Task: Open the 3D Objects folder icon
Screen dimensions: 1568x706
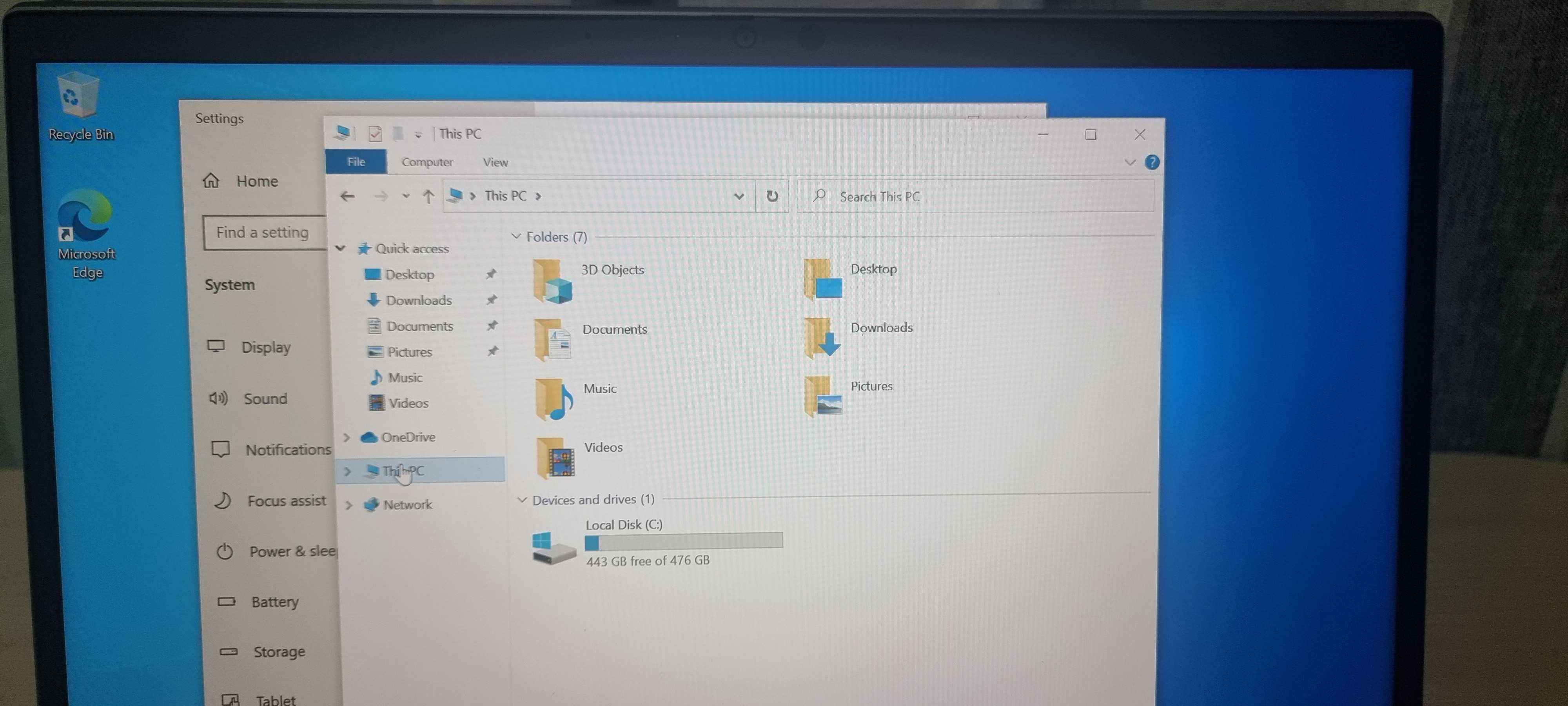Action: (552, 281)
